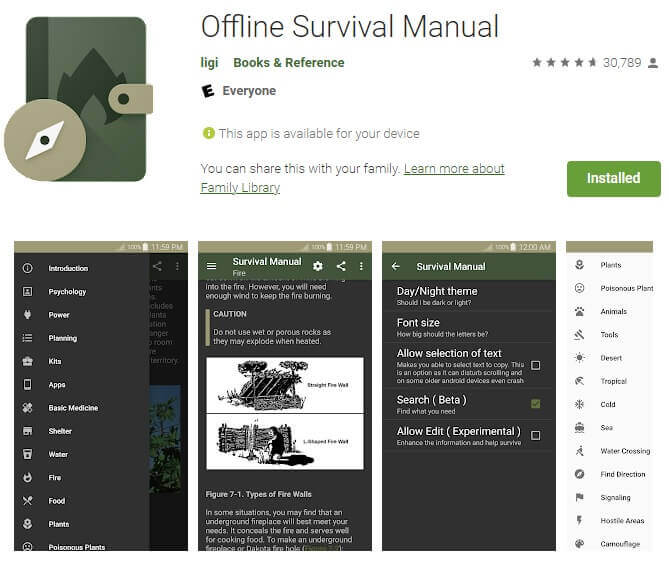Image resolution: width=669 pixels, height=561 pixels.
Task: Select Psychology icon in drawer
Action: [27, 291]
